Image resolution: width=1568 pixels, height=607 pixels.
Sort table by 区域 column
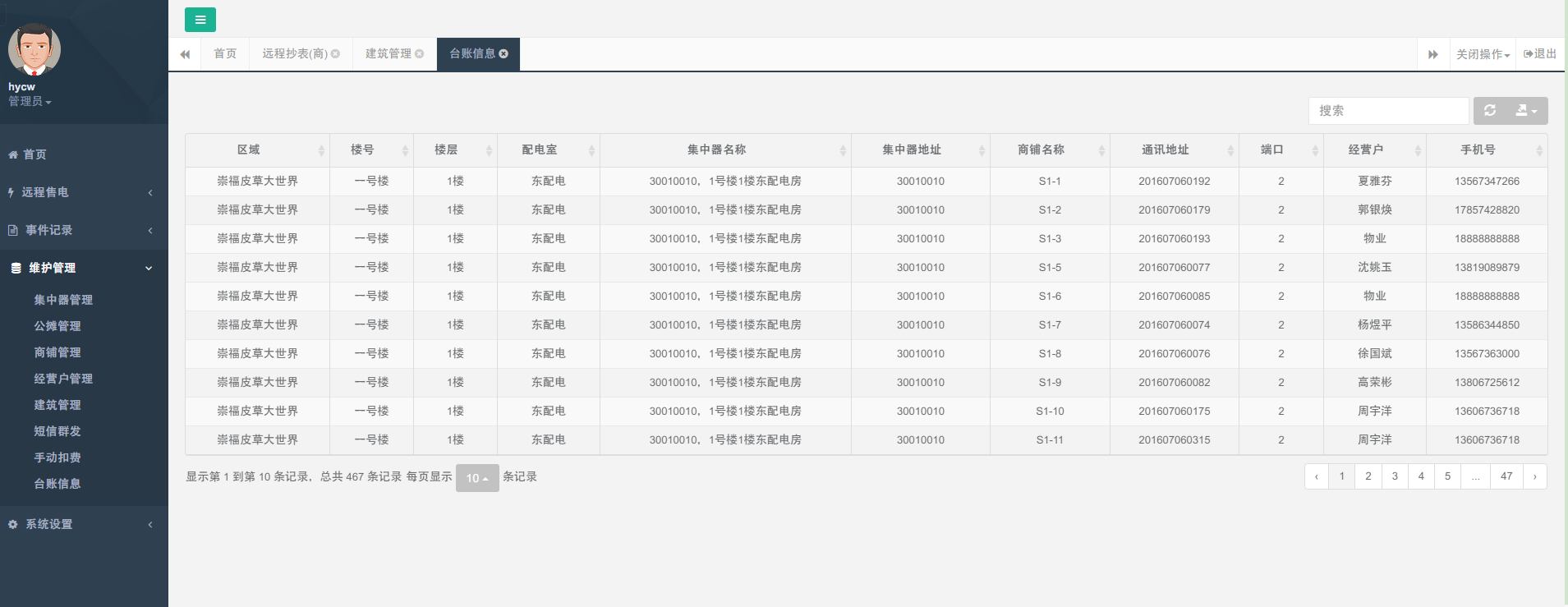[x=257, y=149]
